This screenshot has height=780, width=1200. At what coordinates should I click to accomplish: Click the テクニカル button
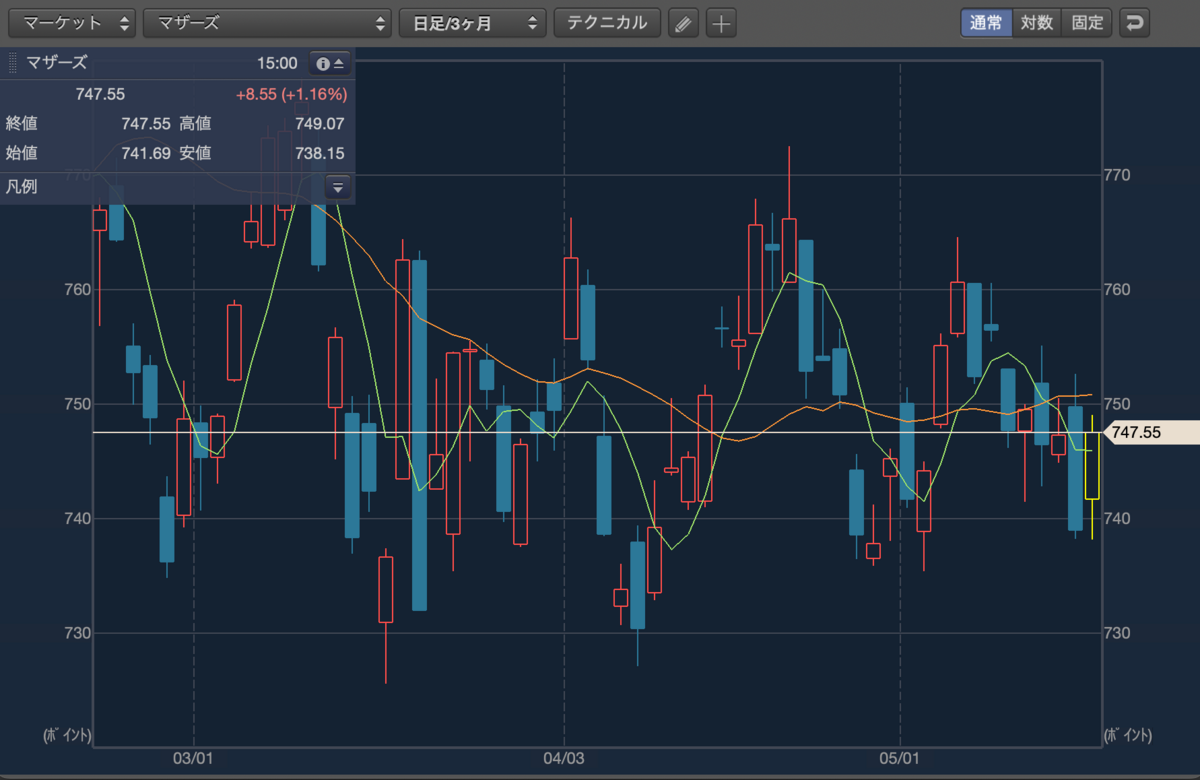coord(607,23)
